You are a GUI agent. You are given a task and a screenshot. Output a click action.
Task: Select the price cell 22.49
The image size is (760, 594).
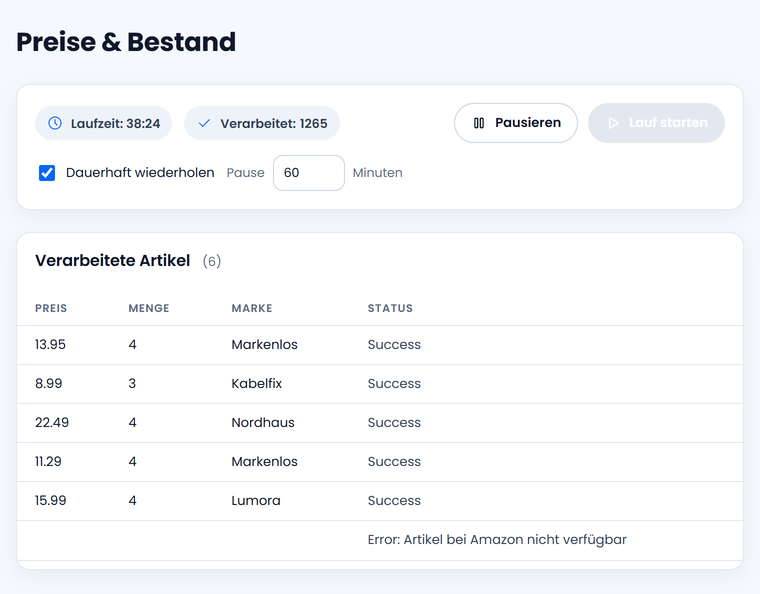(x=52, y=422)
